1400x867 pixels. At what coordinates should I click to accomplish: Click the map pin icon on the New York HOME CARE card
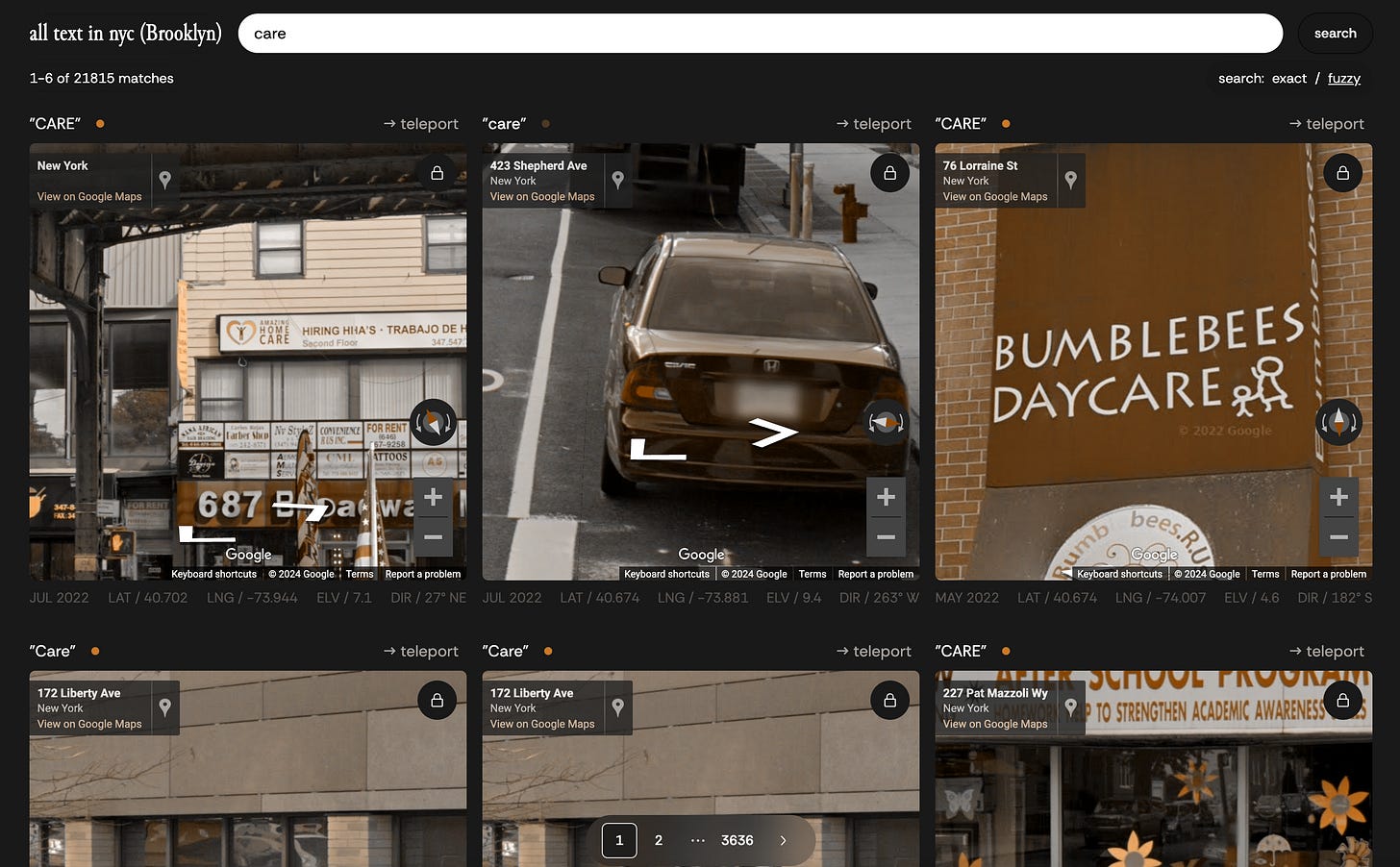(165, 180)
